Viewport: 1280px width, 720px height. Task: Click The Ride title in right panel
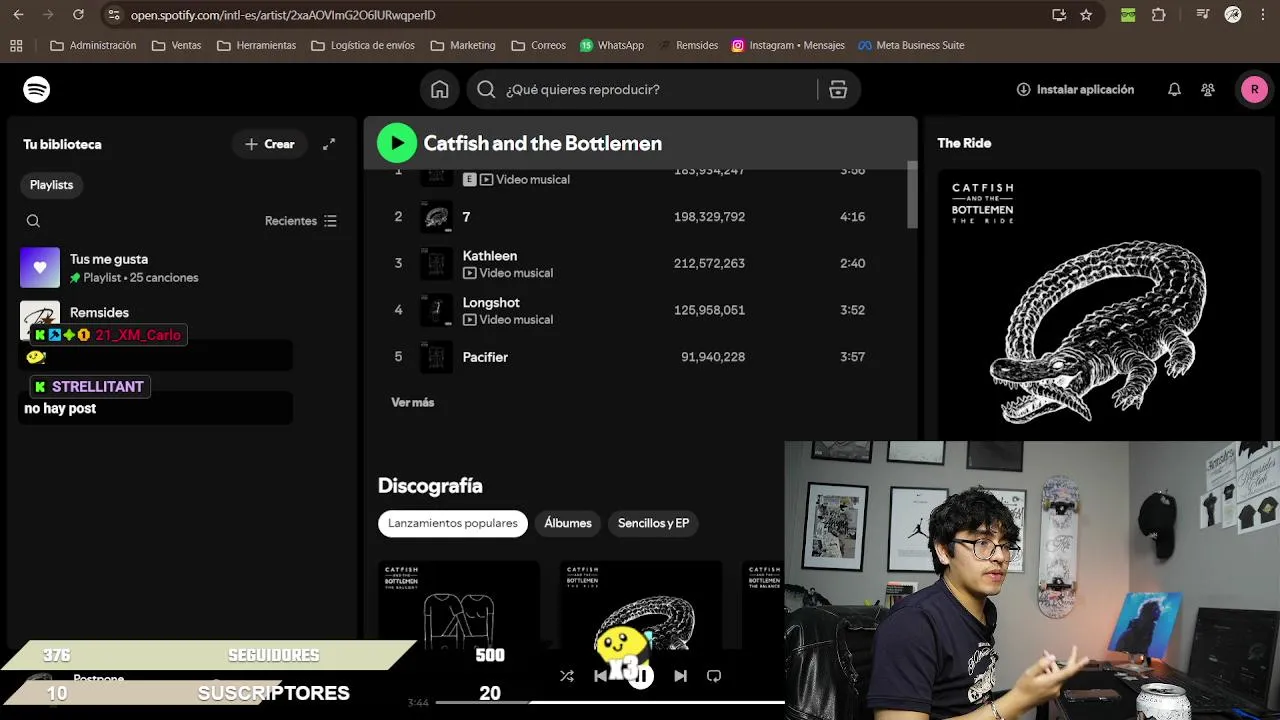[x=964, y=143]
